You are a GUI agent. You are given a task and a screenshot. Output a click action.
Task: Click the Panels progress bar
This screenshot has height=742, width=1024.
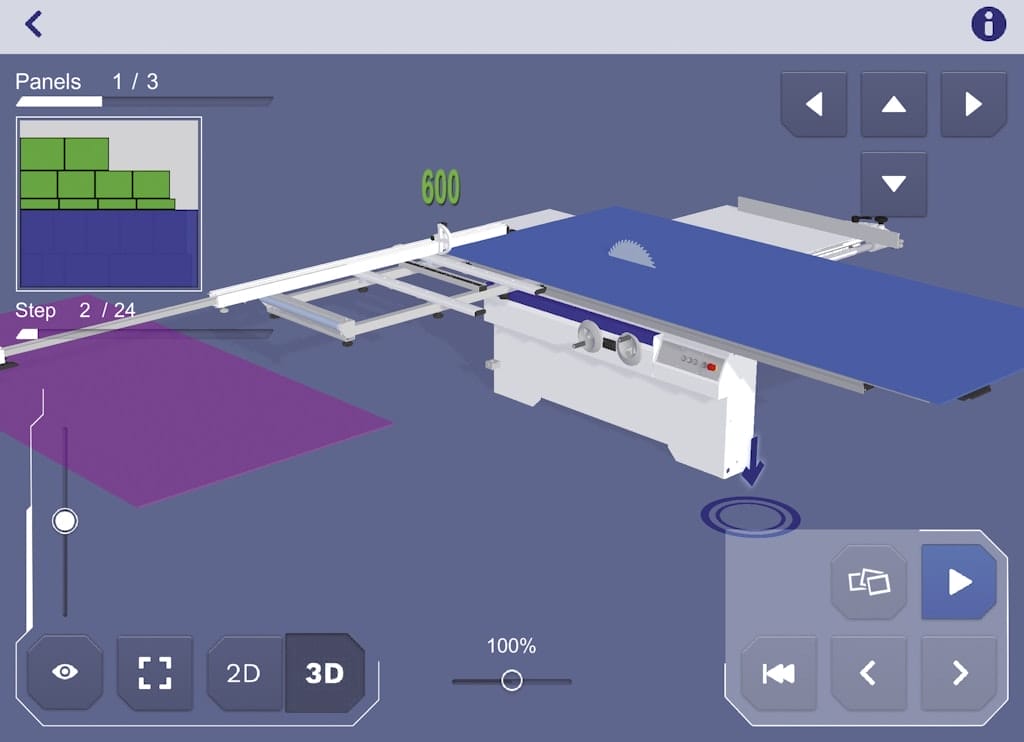point(144,101)
